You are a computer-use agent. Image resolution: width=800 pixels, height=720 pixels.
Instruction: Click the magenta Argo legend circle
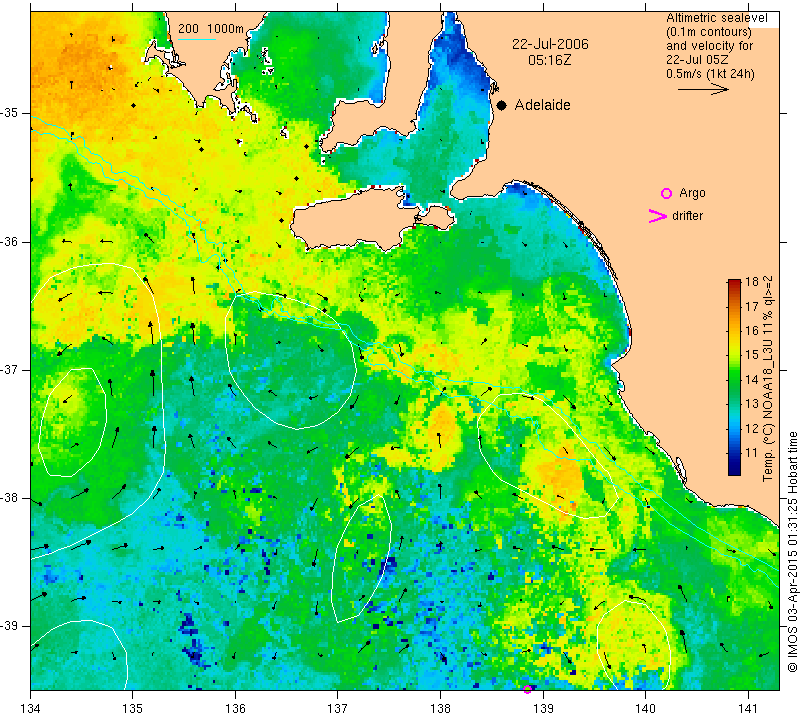tap(666, 193)
